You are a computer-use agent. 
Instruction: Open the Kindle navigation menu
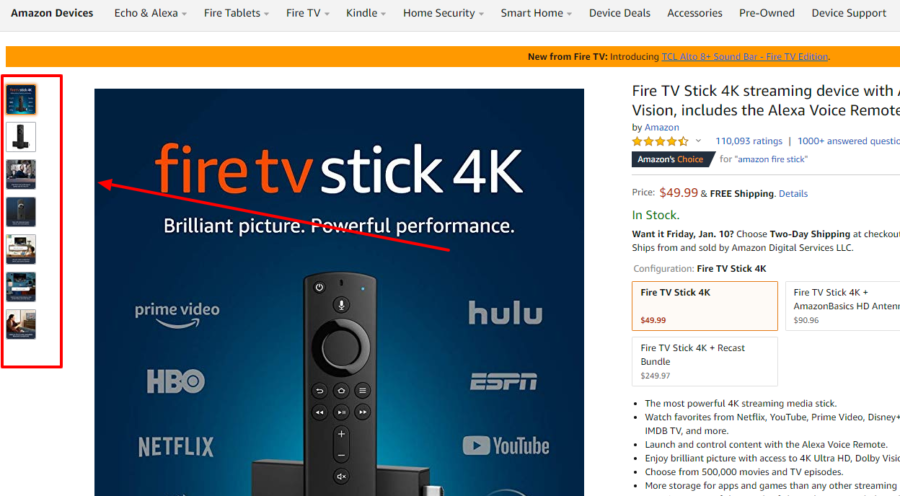(366, 13)
